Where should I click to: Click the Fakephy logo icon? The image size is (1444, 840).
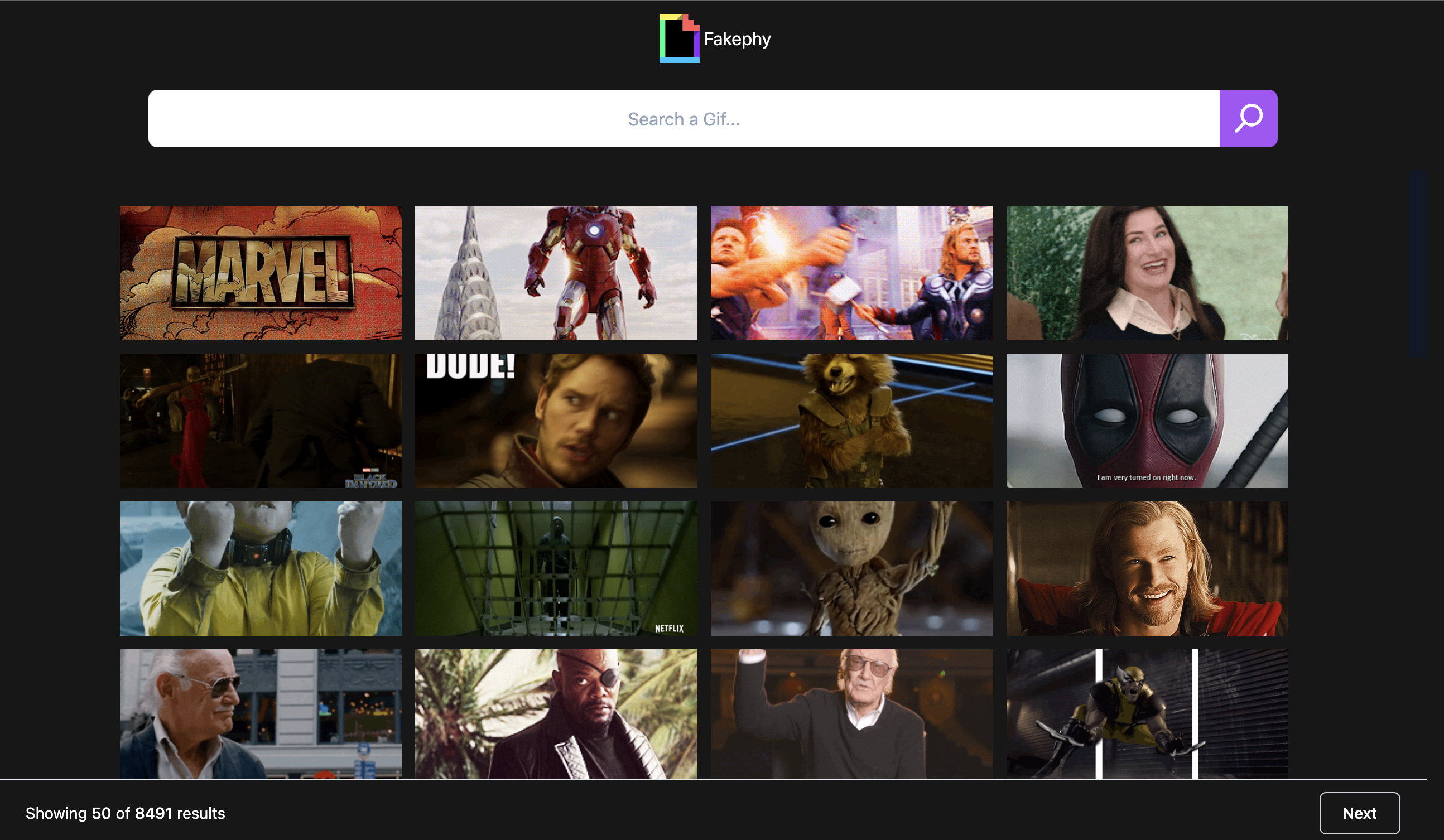679,38
